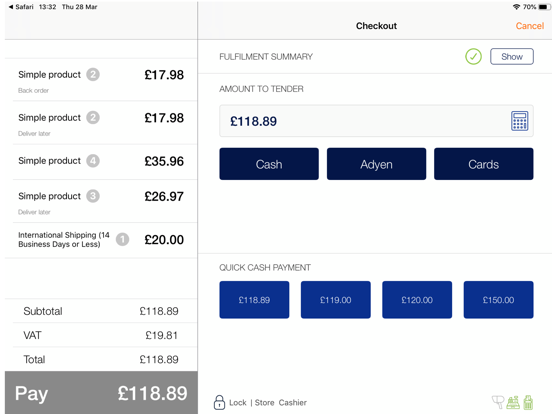Screen dimensions: 552x414
Task: Select Cash payment method
Action: [269, 164]
